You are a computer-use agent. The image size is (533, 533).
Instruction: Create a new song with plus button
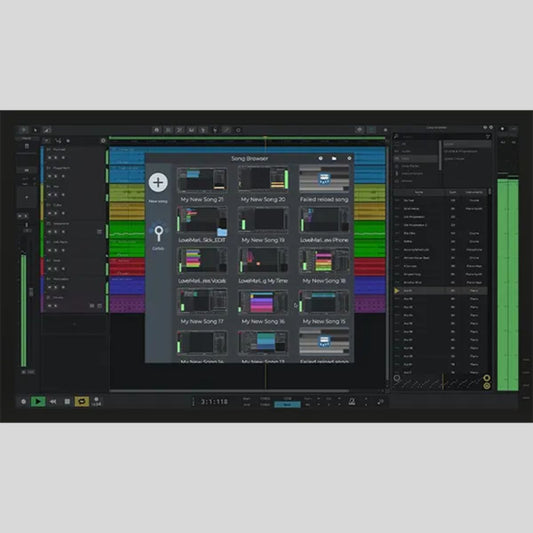coord(158,182)
